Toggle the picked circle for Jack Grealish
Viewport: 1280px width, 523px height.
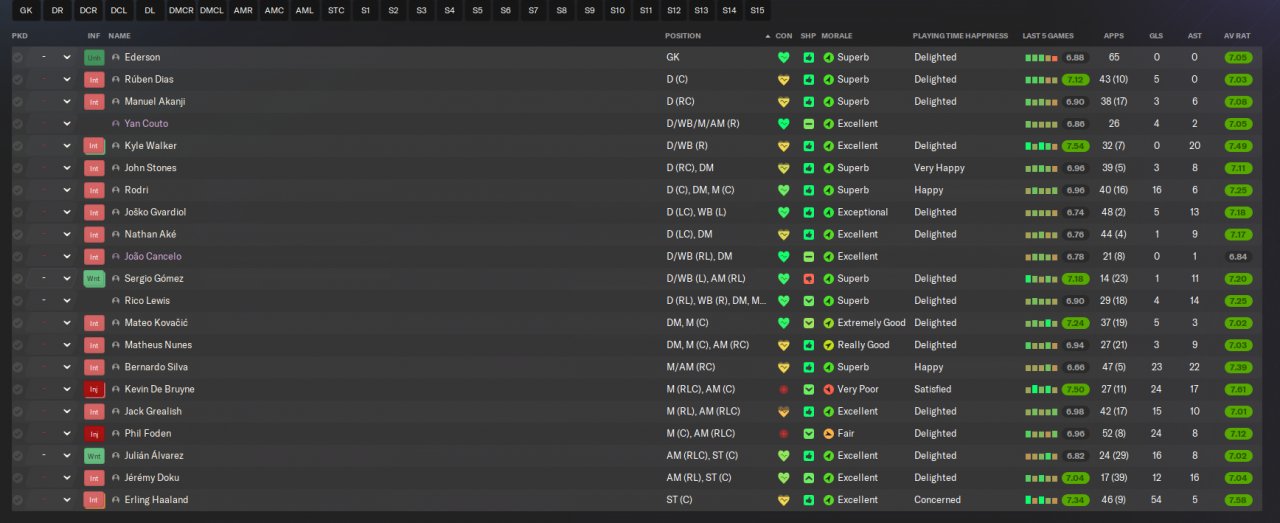pos(18,411)
